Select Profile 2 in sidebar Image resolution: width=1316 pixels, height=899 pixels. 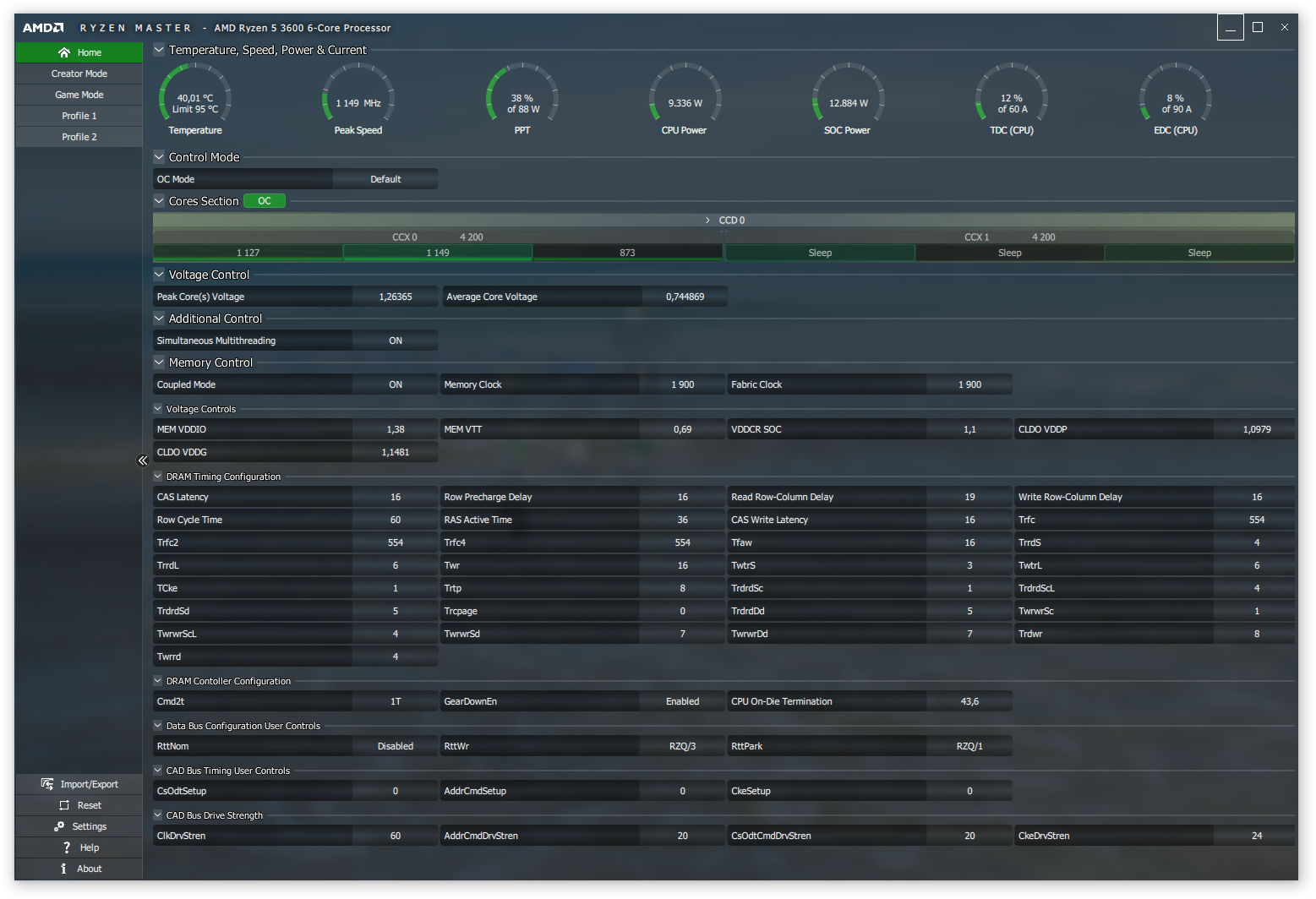[79, 137]
